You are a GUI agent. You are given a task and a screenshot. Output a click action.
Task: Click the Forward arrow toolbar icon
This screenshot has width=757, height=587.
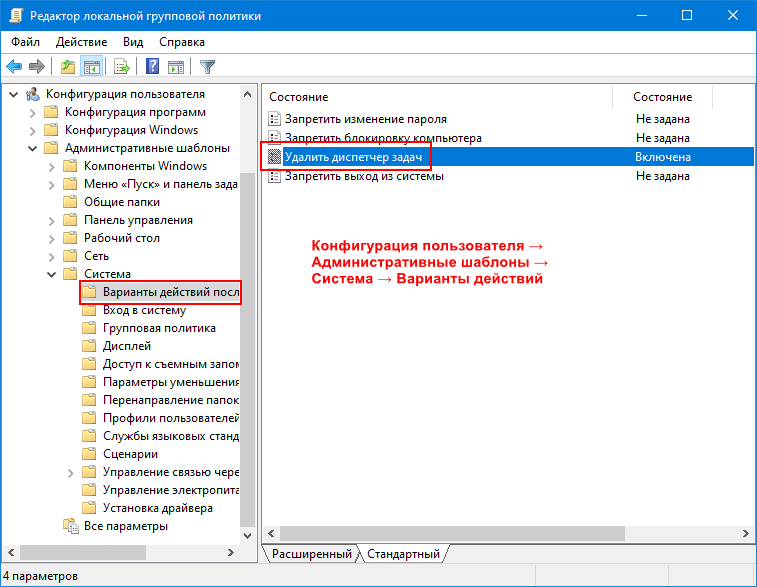point(37,67)
